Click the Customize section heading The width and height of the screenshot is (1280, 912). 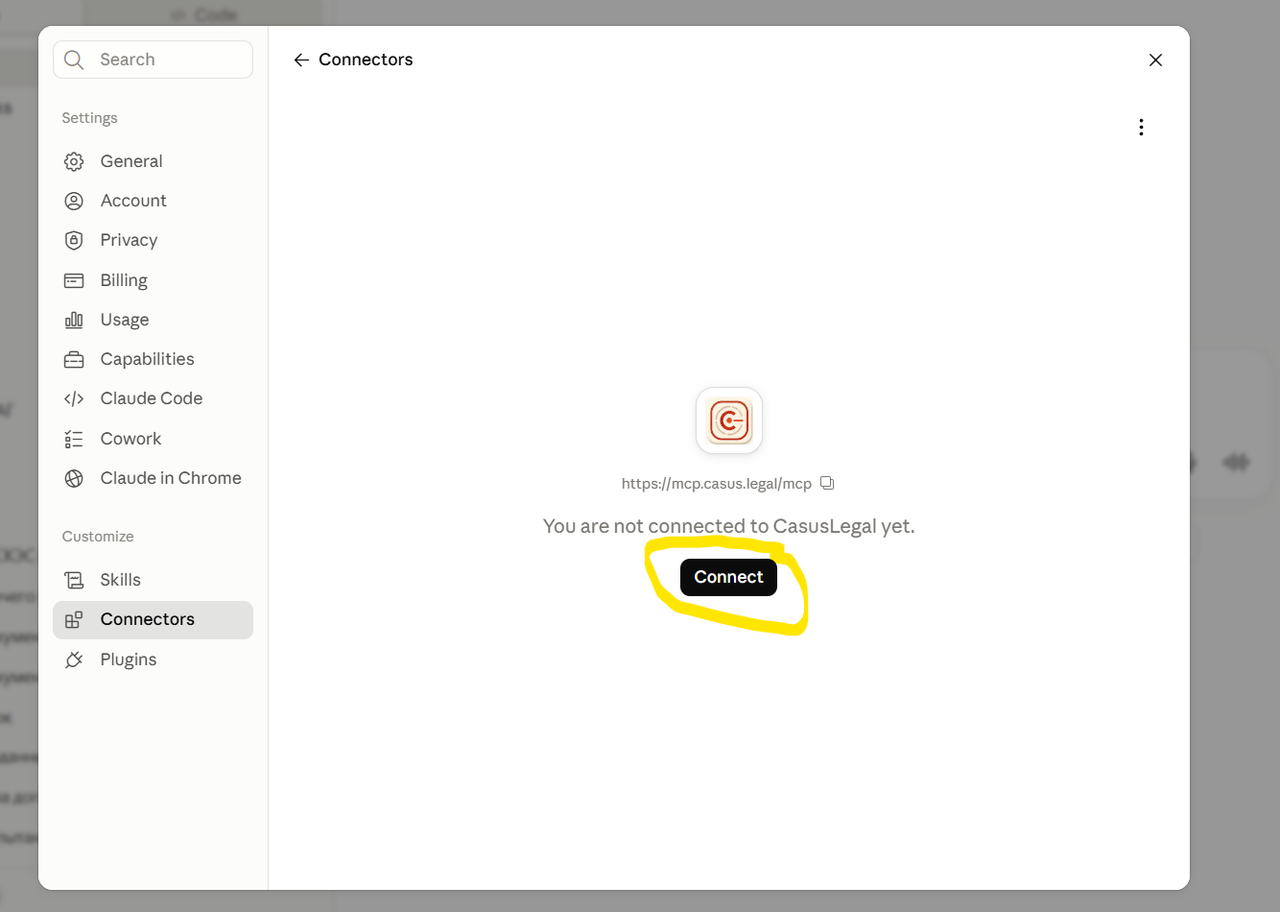[x=98, y=537]
